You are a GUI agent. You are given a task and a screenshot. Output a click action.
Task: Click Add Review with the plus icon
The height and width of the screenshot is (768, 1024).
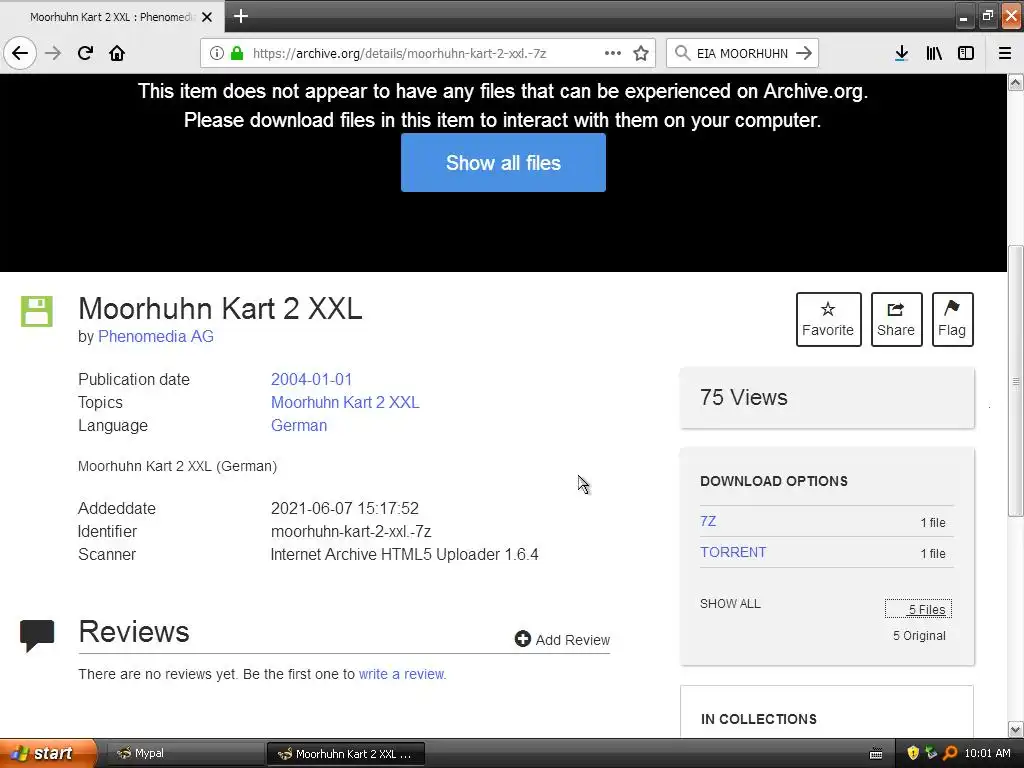coord(562,639)
